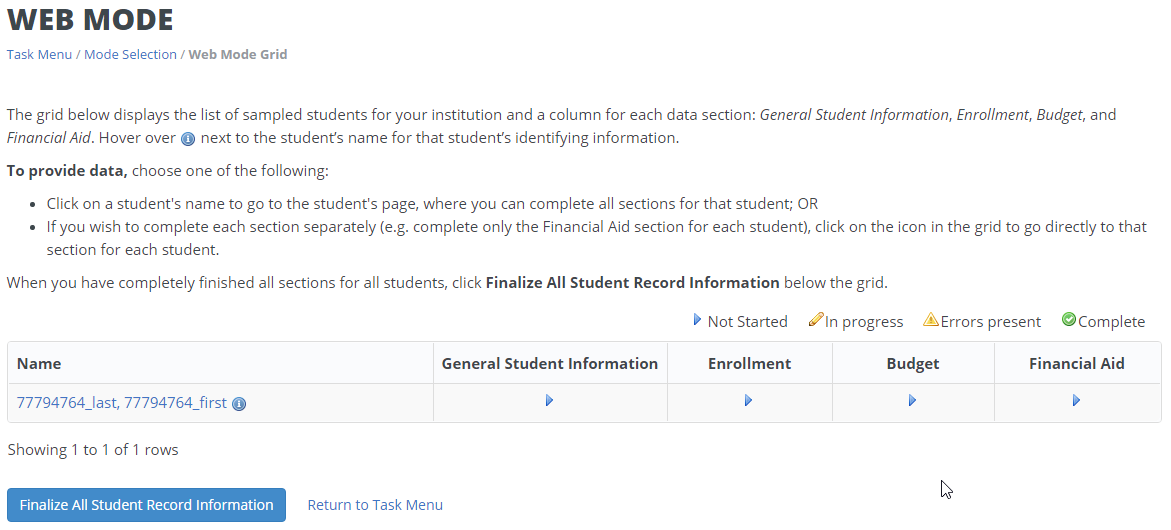Click the Errors present warning triangle icon
Image resolution: width=1171 pixels, height=530 pixels.
click(931, 320)
